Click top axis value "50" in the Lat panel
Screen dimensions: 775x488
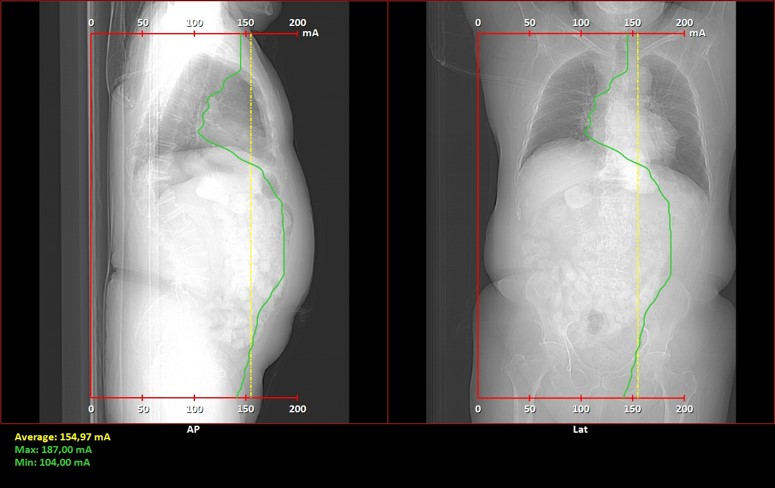pos(530,23)
